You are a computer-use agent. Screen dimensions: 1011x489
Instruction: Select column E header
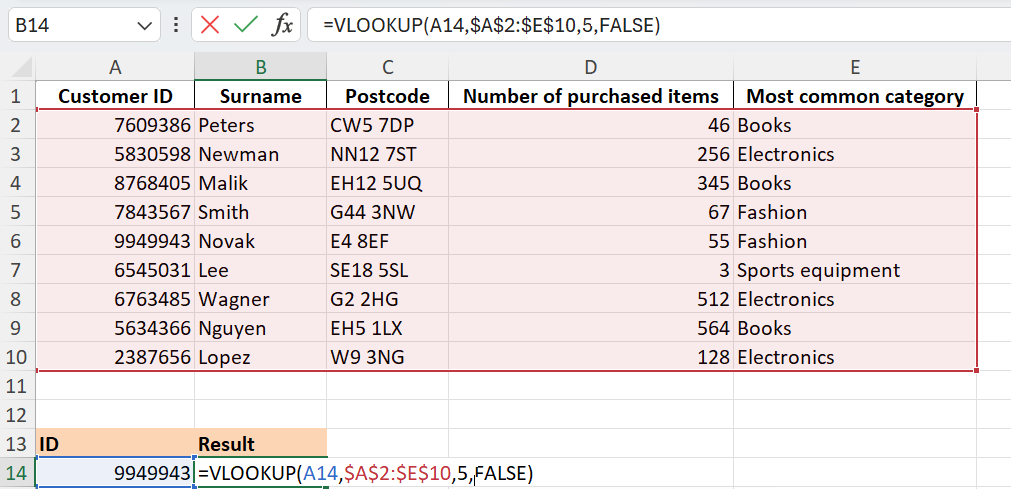pos(855,67)
